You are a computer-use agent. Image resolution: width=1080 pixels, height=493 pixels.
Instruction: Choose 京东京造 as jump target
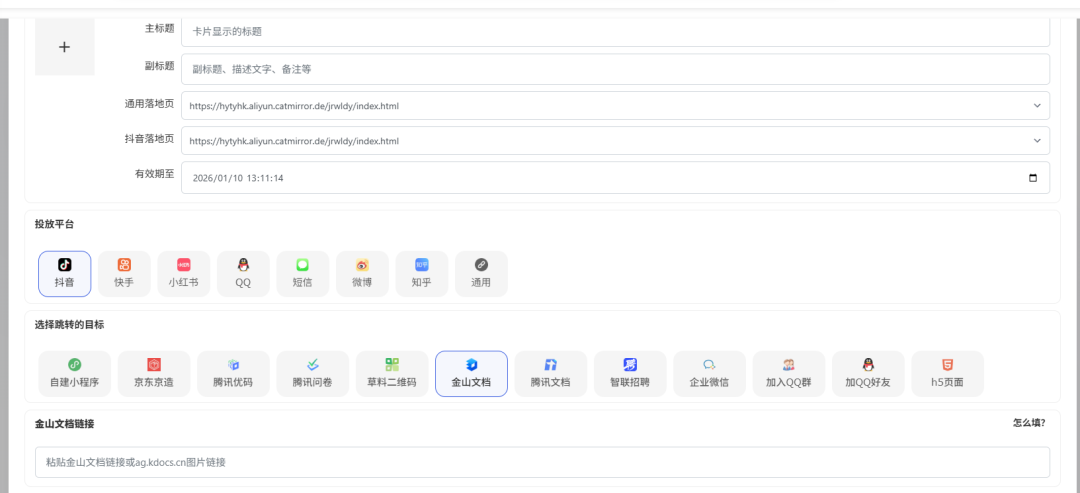(x=154, y=374)
